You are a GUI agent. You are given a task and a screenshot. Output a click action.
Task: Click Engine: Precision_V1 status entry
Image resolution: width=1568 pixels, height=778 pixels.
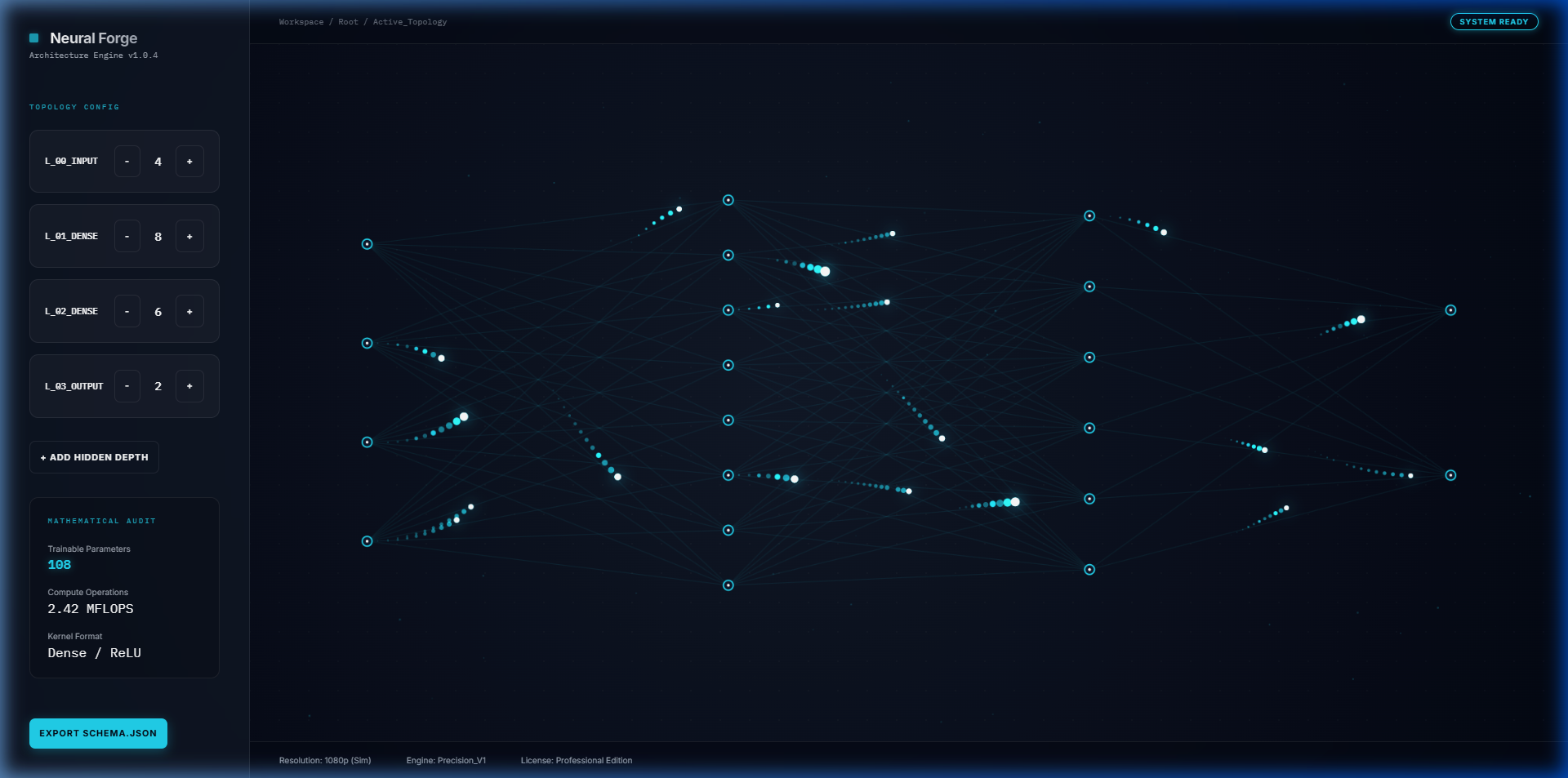tap(446, 761)
